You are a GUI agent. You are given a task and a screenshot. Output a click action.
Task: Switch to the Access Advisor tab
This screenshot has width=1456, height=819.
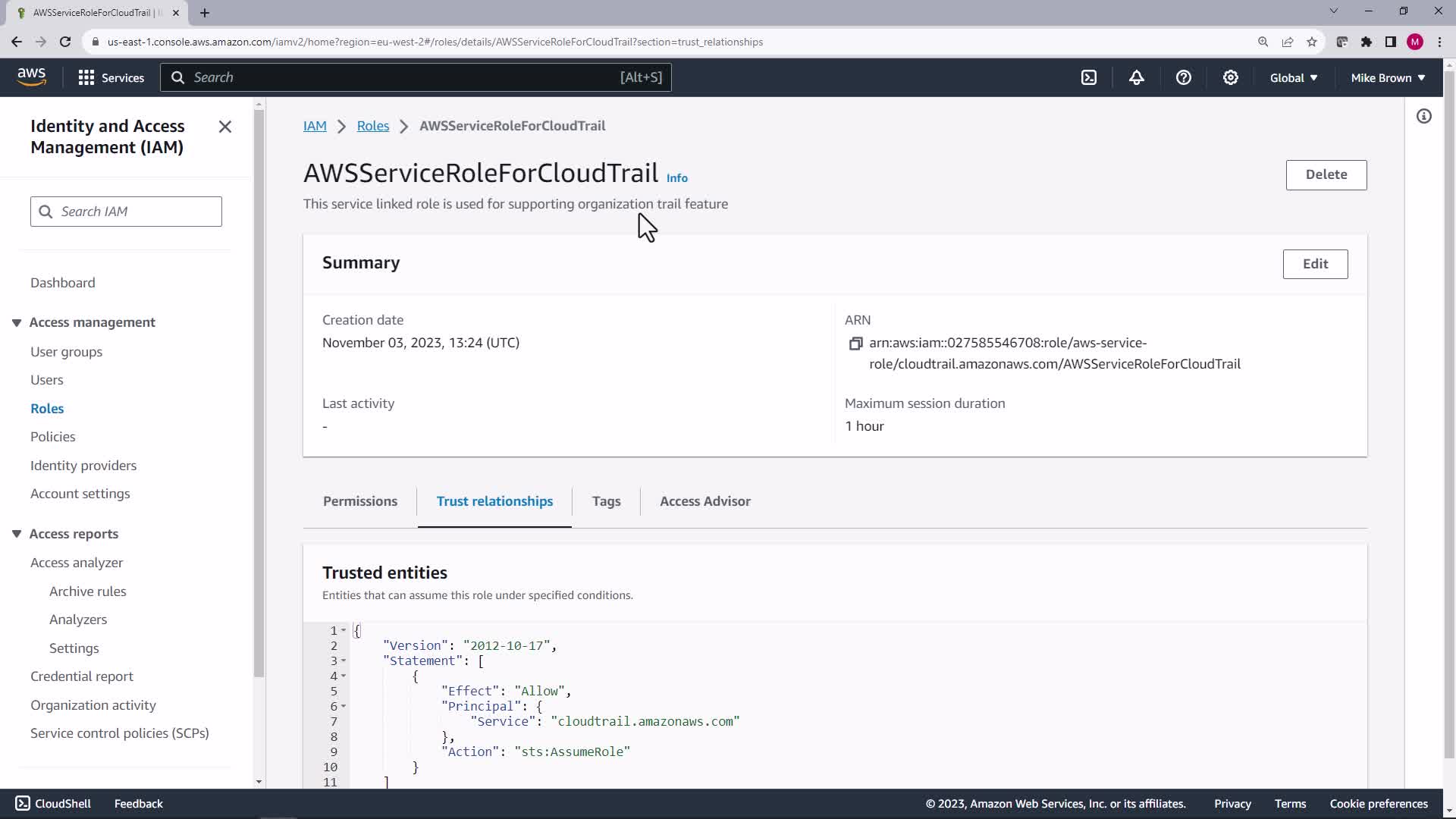tap(704, 501)
